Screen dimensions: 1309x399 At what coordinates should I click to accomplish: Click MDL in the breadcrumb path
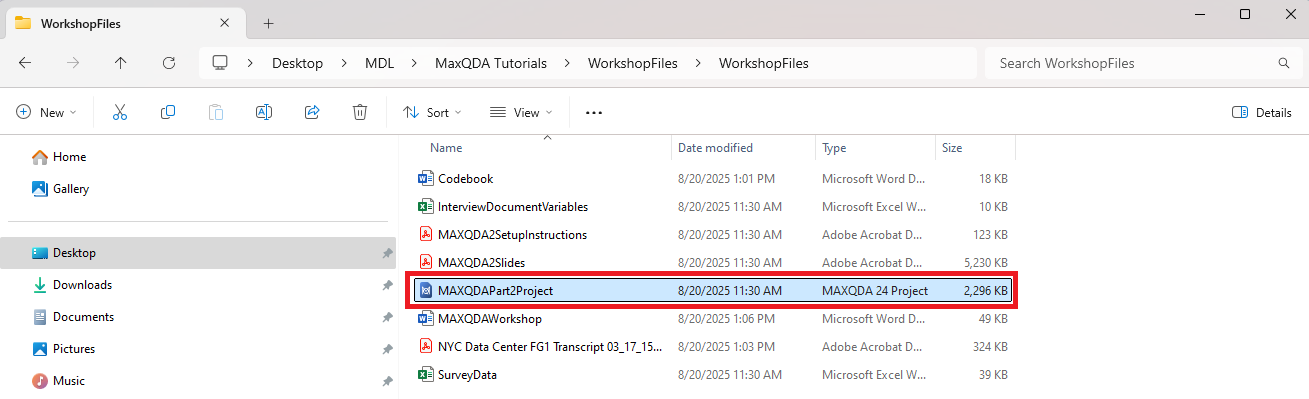(x=379, y=63)
